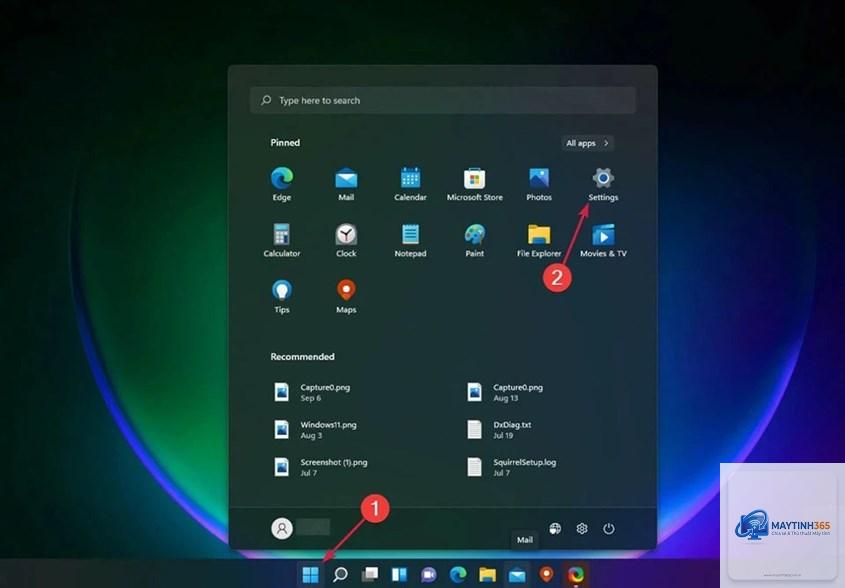Open the Edge pinned app
Image resolution: width=845 pixels, height=588 pixels.
click(281, 184)
